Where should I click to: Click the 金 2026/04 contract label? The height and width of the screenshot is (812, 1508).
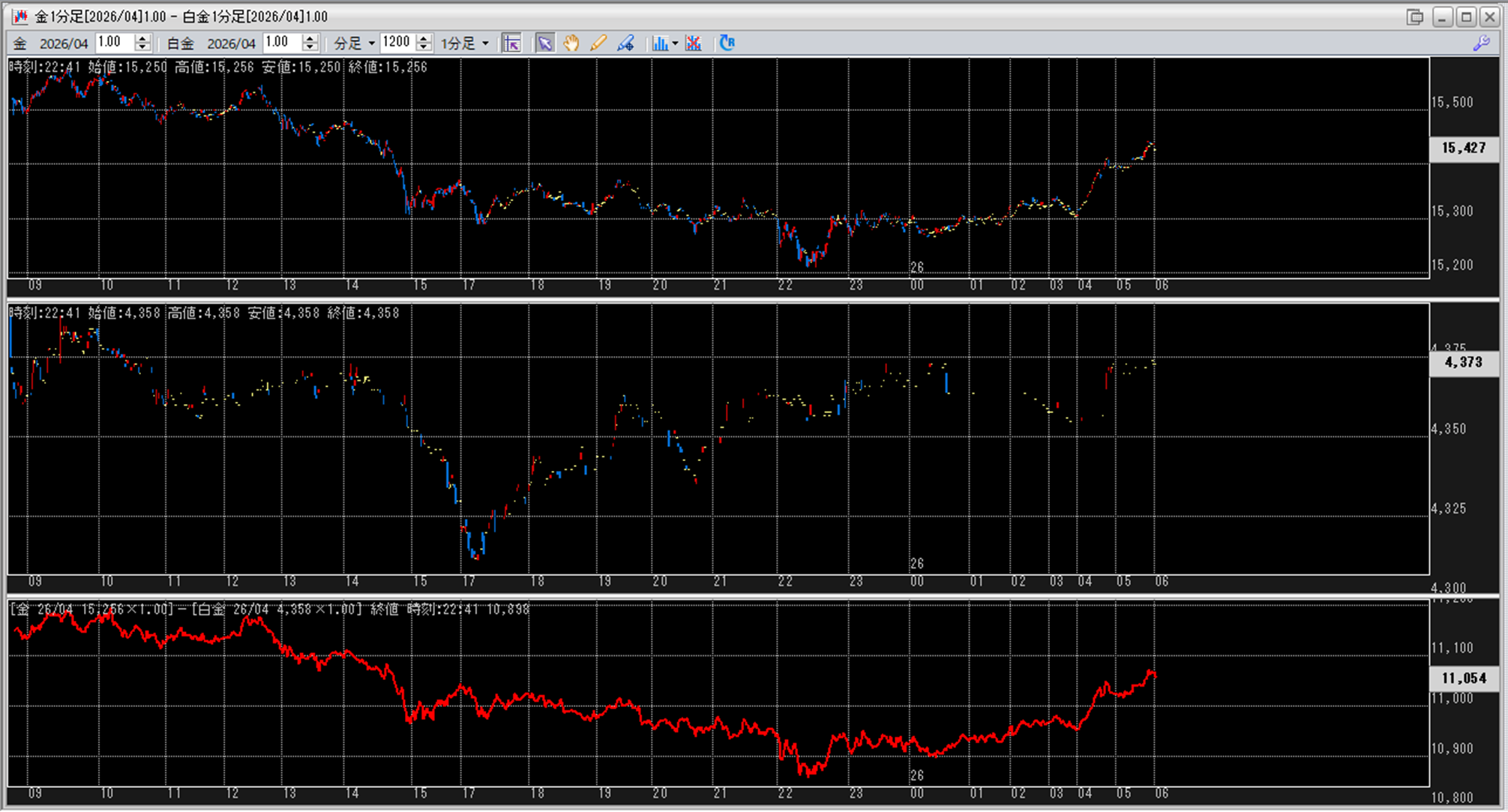(50, 43)
